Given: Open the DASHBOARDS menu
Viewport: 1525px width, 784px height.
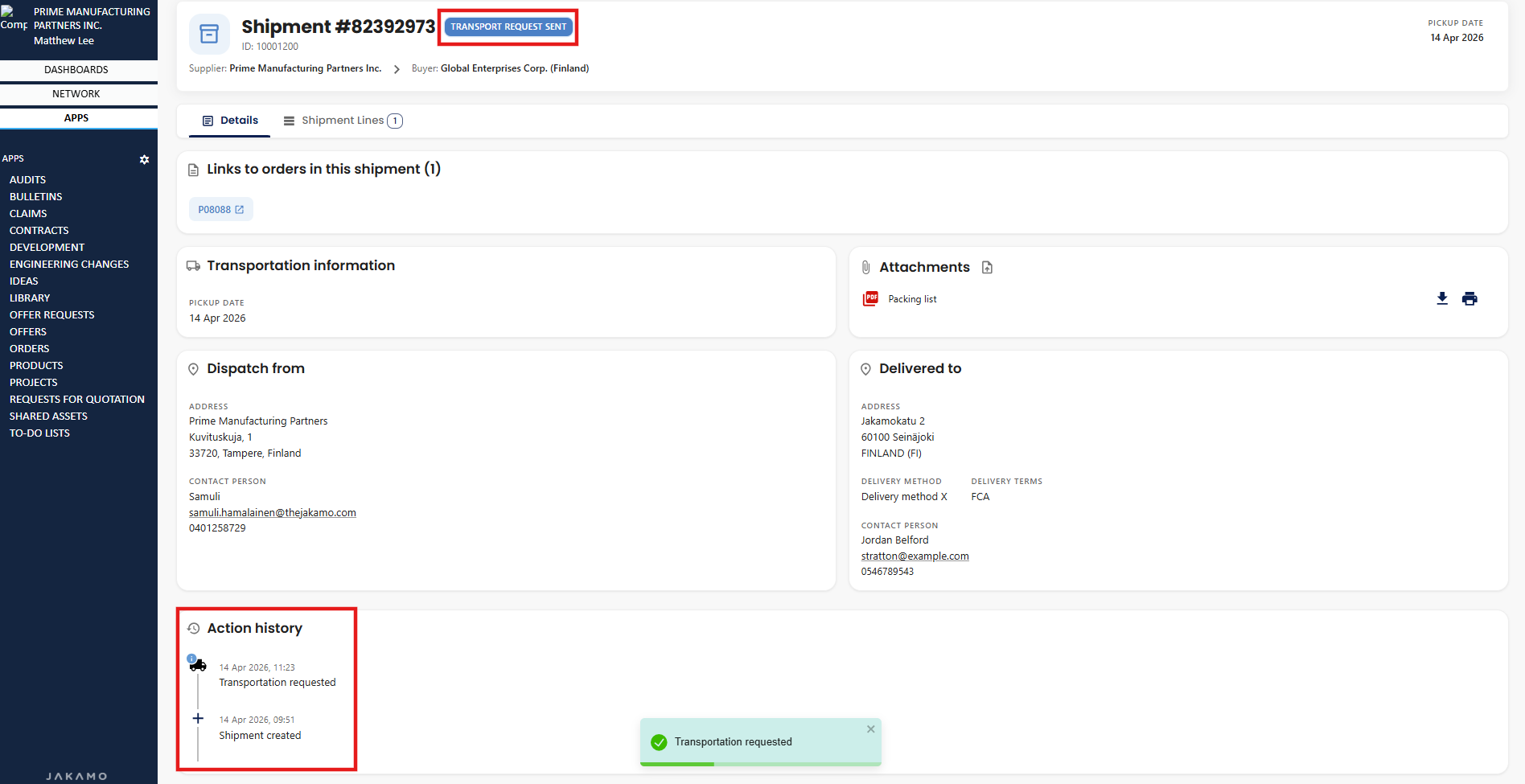Looking at the screenshot, I should (x=76, y=70).
